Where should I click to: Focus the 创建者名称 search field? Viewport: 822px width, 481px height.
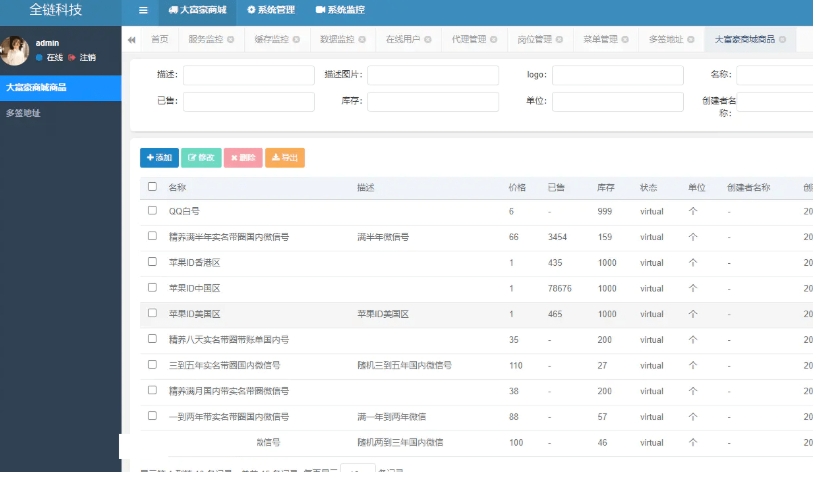click(x=775, y=102)
